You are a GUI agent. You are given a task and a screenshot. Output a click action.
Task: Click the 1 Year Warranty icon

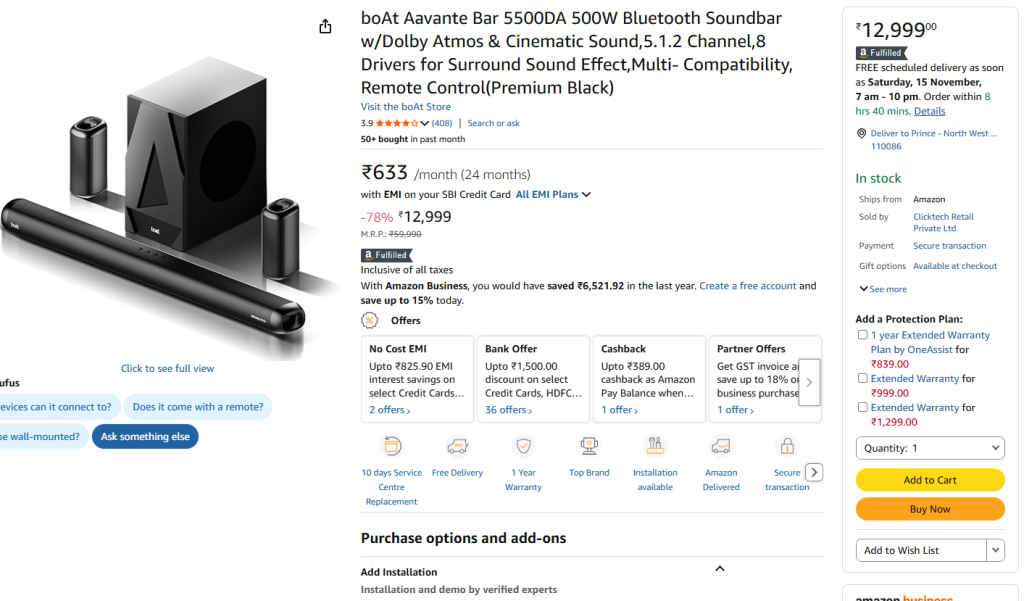point(523,447)
